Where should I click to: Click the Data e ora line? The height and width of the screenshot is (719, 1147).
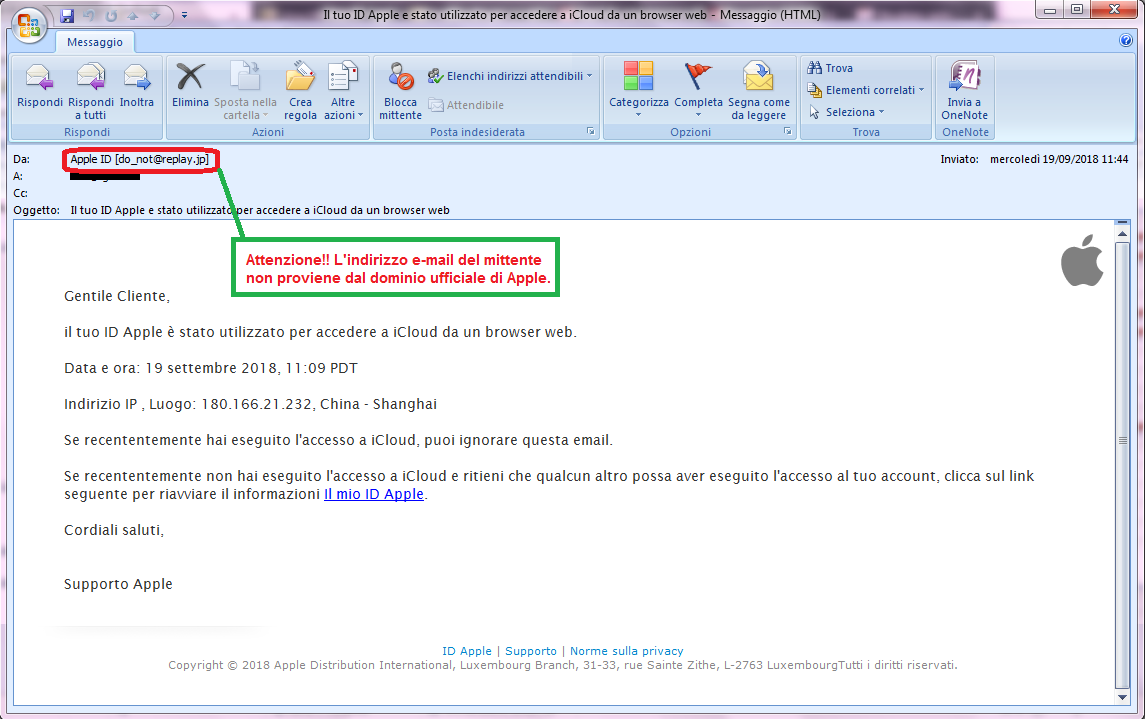click(x=211, y=369)
